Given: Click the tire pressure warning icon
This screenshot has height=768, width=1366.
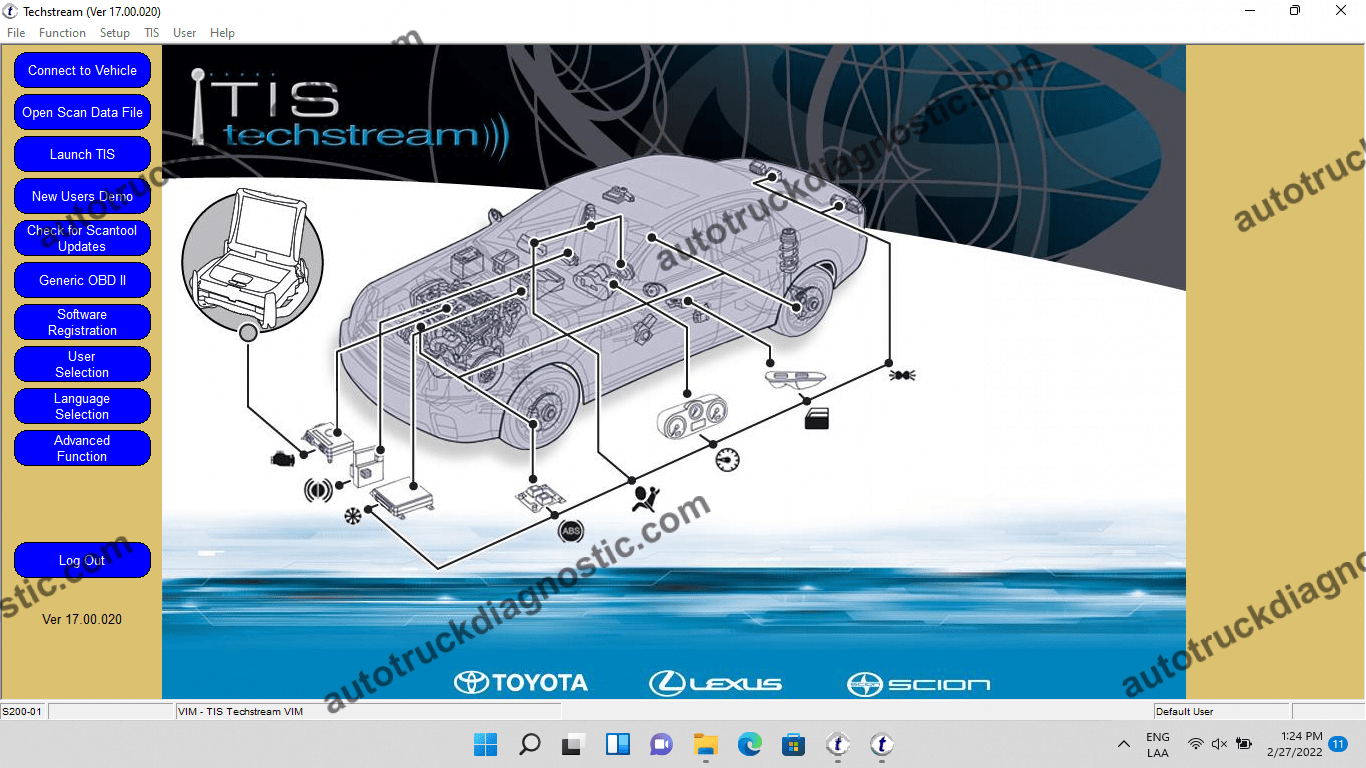Looking at the screenshot, I should (x=318, y=491).
